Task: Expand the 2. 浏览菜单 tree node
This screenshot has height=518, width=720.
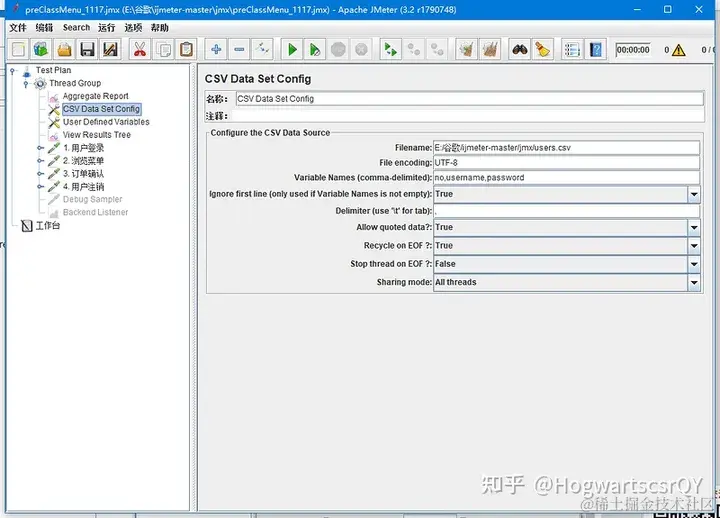Action: pyautogui.click(x=40, y=161)
